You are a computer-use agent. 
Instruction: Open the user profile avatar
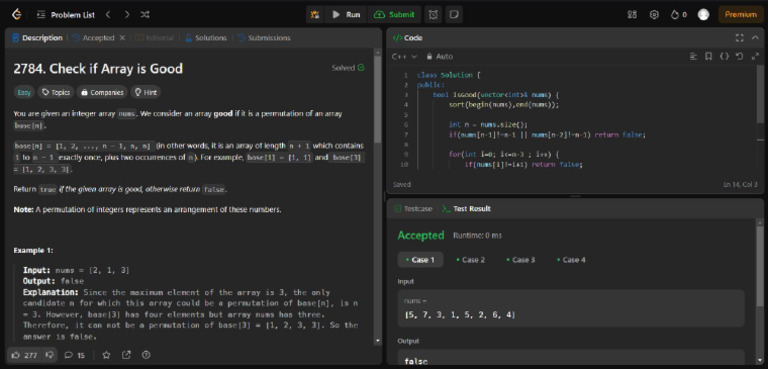point(703,15)
